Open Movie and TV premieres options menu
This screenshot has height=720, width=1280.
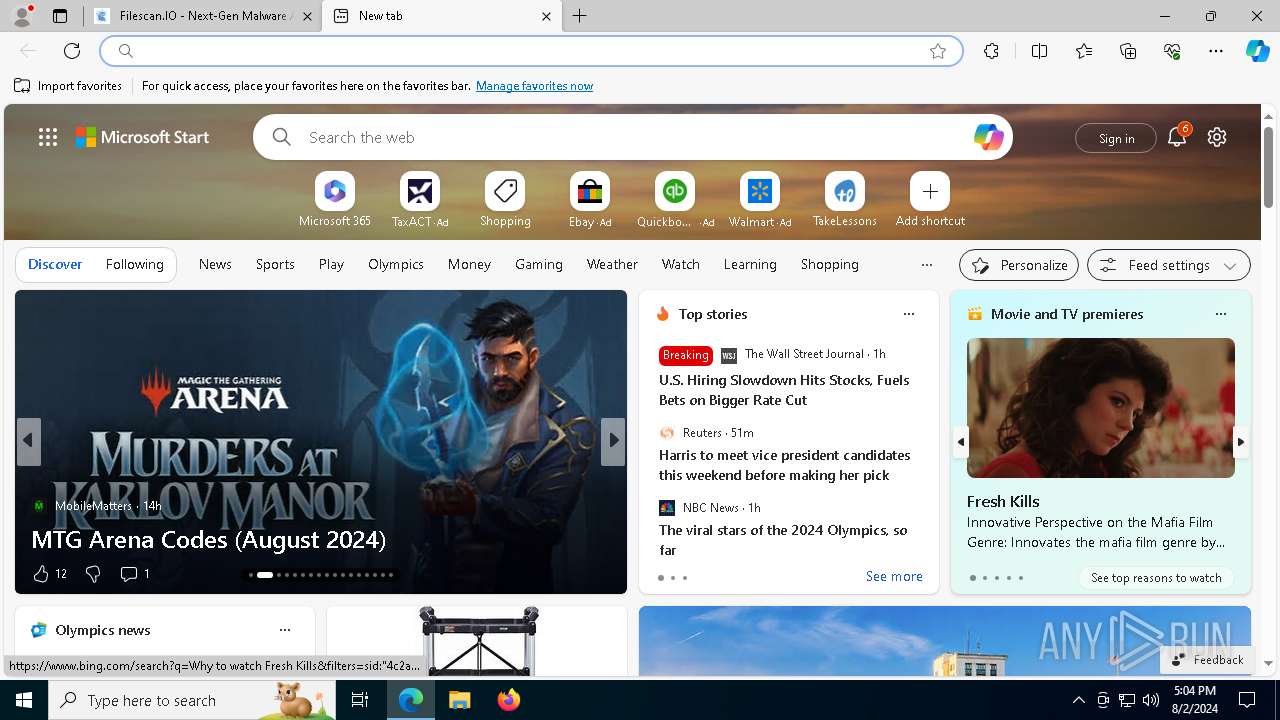pyautogui.click(x=1221, y=314)
